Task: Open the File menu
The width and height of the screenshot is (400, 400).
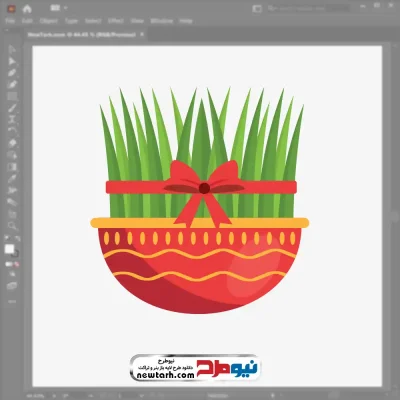Action: [x=10, y=21]
